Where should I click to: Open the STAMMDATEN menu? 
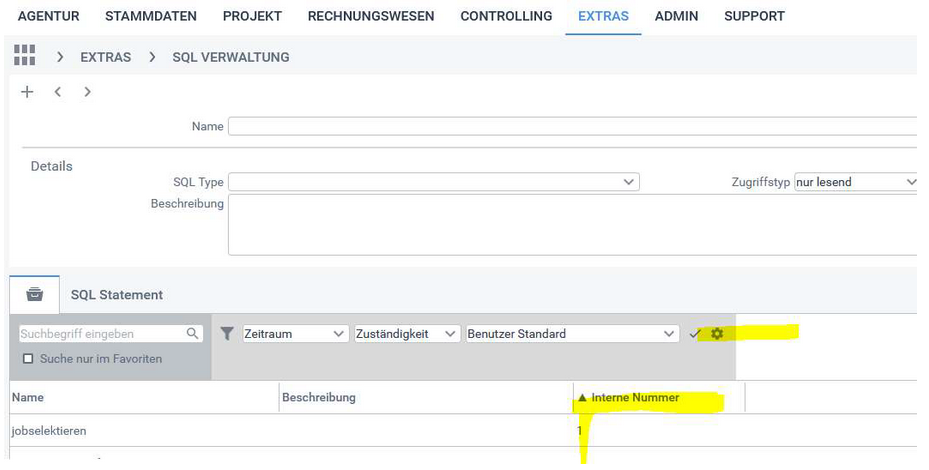click(151, 16)
